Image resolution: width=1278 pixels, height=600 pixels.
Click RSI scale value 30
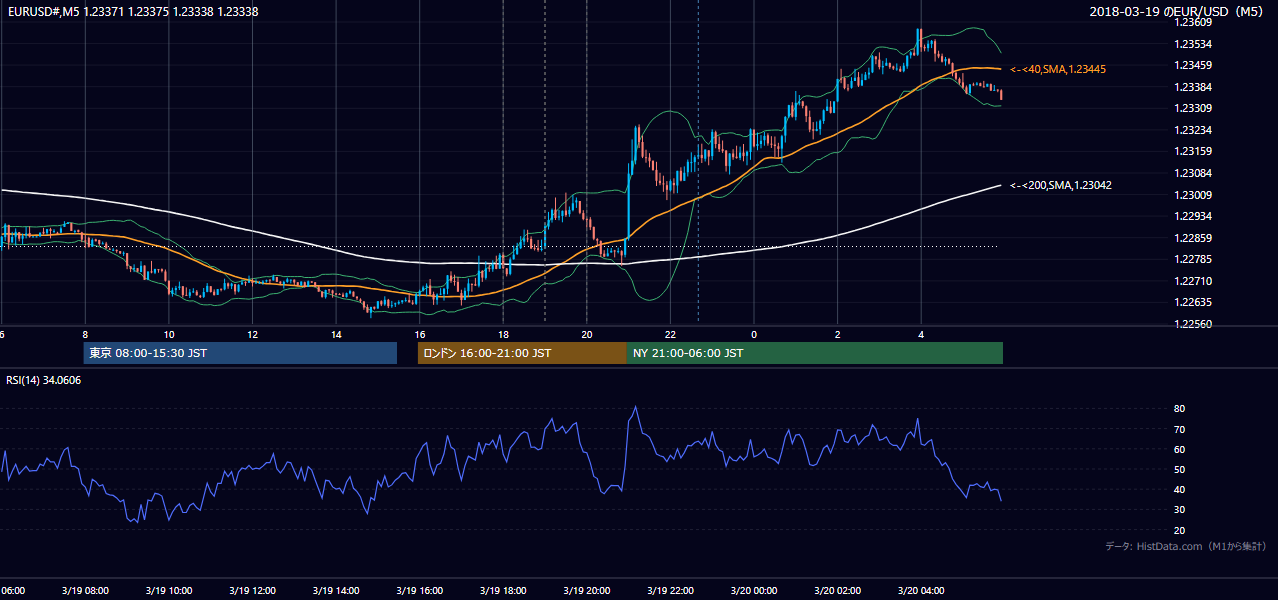click(x=1179, y=510)
